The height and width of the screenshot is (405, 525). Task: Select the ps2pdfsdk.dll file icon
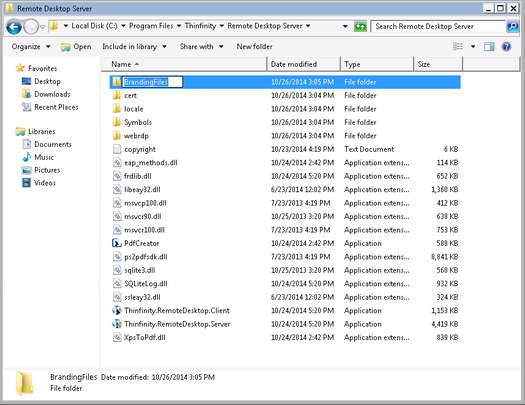pyautogui.click(x=117, y=257)
